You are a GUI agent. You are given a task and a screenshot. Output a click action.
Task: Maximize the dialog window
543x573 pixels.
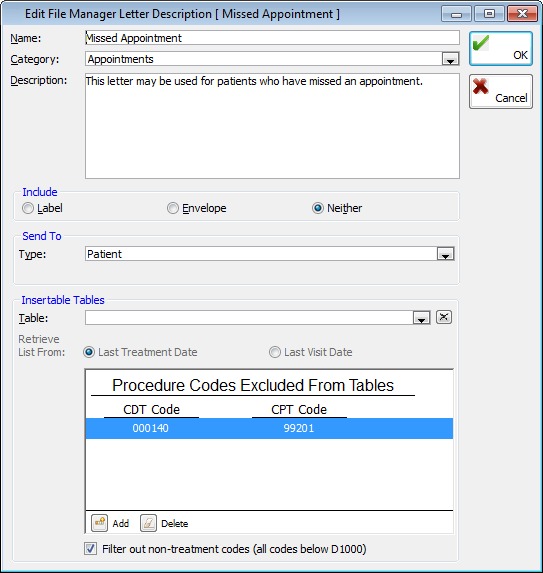489,14
